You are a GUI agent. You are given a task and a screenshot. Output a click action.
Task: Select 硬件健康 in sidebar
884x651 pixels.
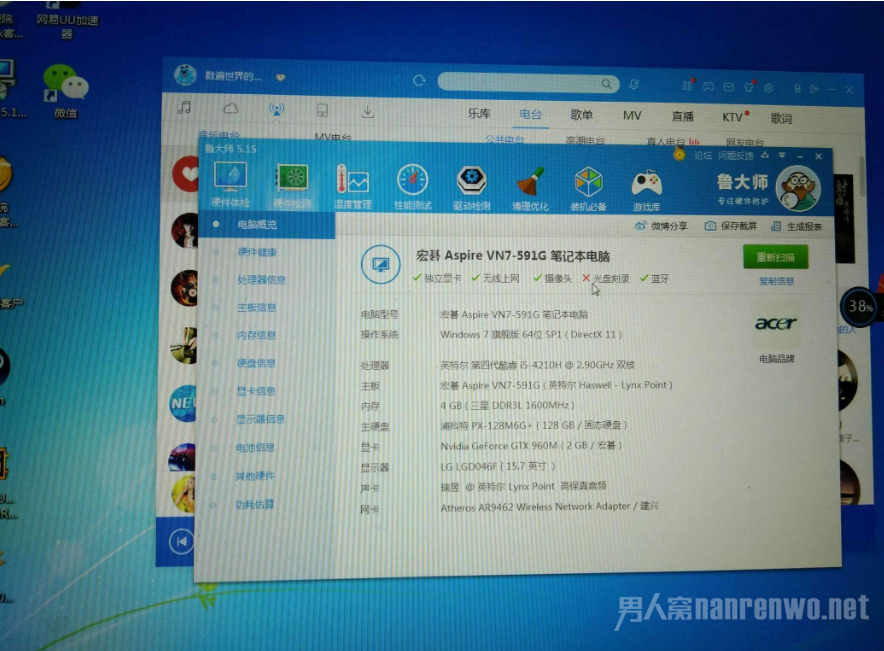point(257,252)
